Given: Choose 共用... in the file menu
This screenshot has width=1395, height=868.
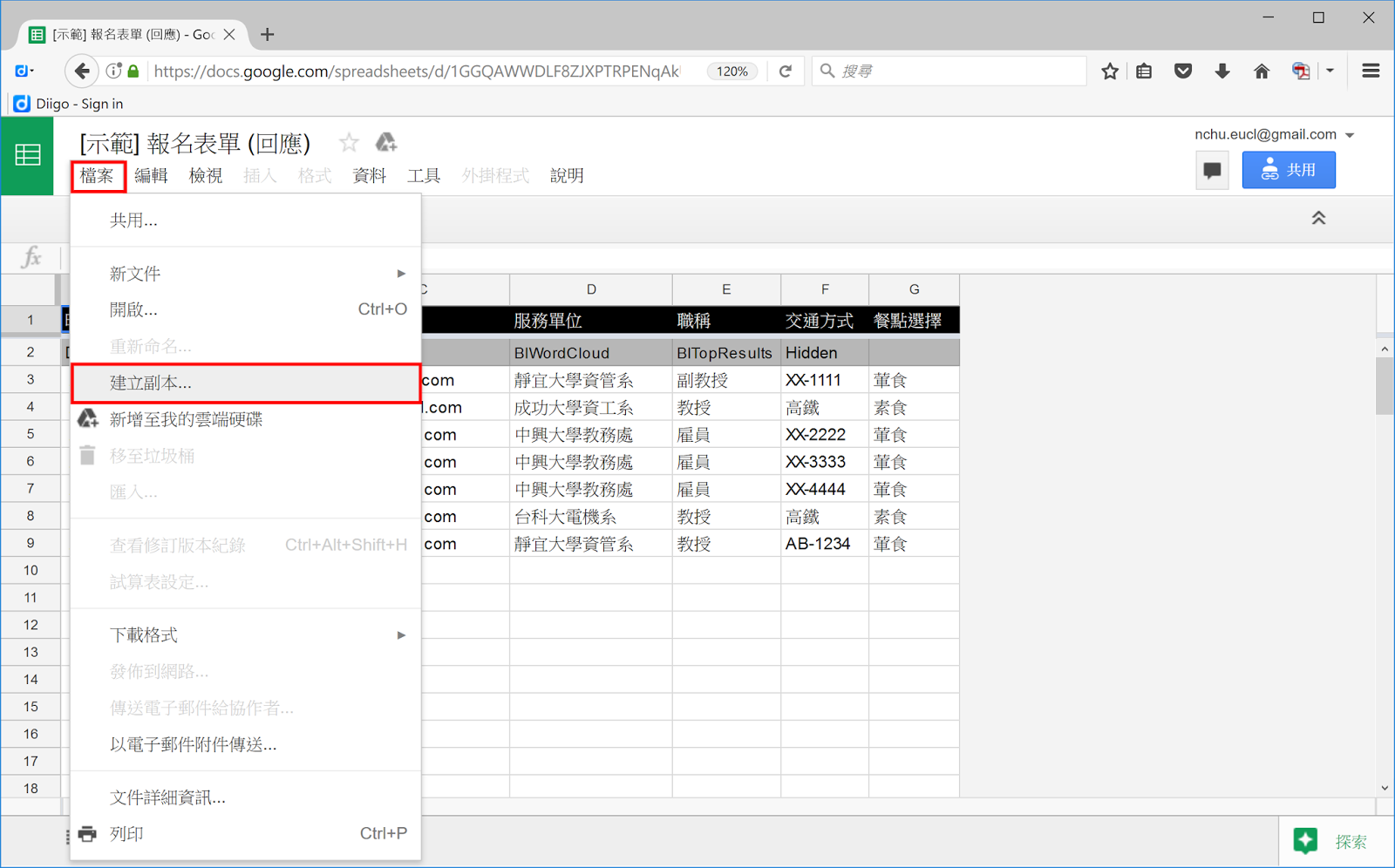Looking at the screenshot, I should (x=246, y=220).
